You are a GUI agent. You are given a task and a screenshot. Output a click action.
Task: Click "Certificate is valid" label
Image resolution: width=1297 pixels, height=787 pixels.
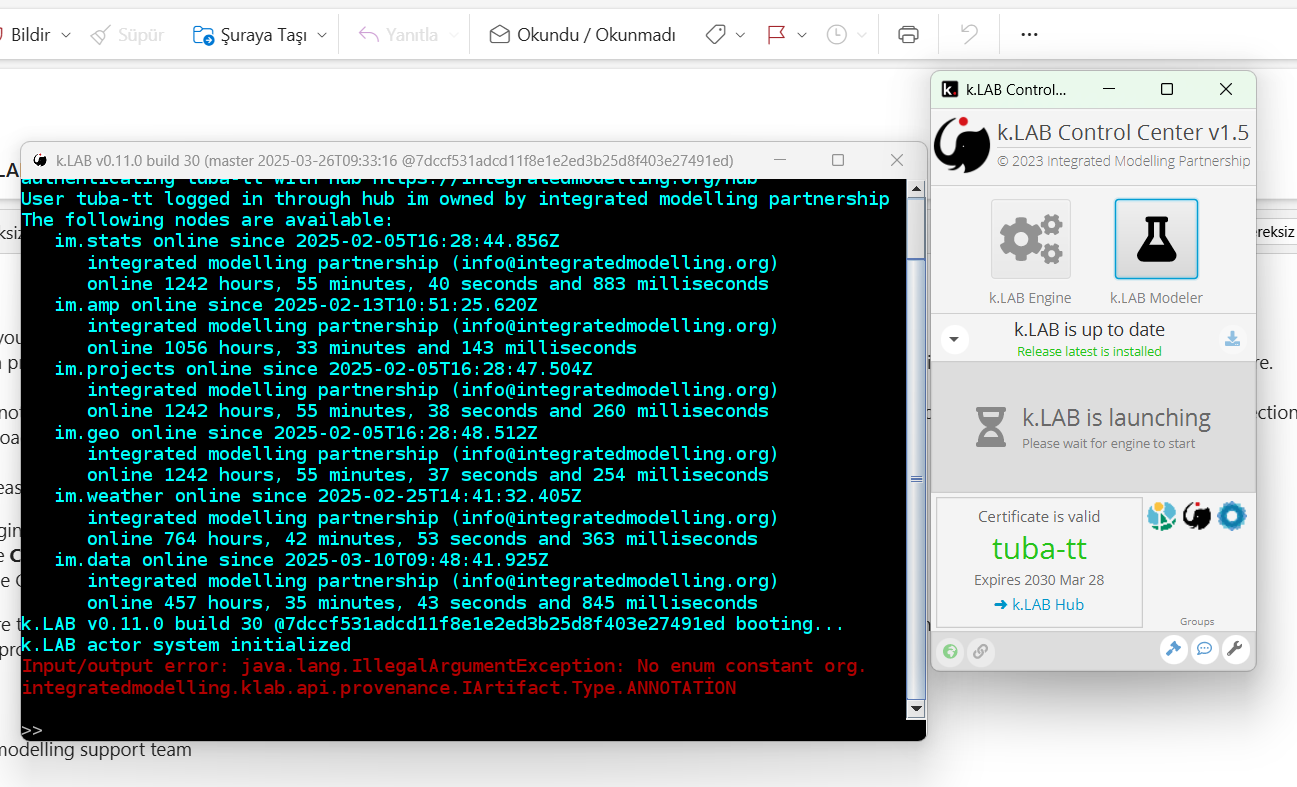1039,517
